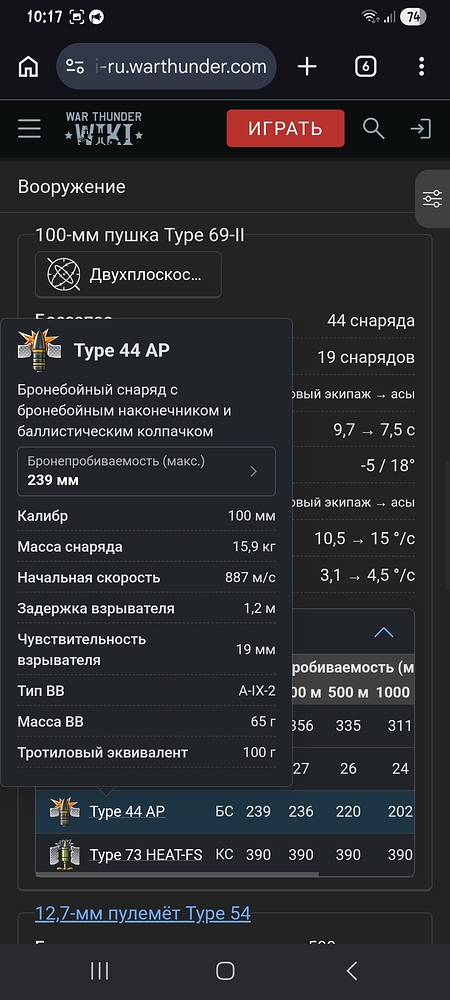Tap Тип ВВ A-IX-2 row
450x1000 pixels.
pyautogui.click(x=146, y=691)
